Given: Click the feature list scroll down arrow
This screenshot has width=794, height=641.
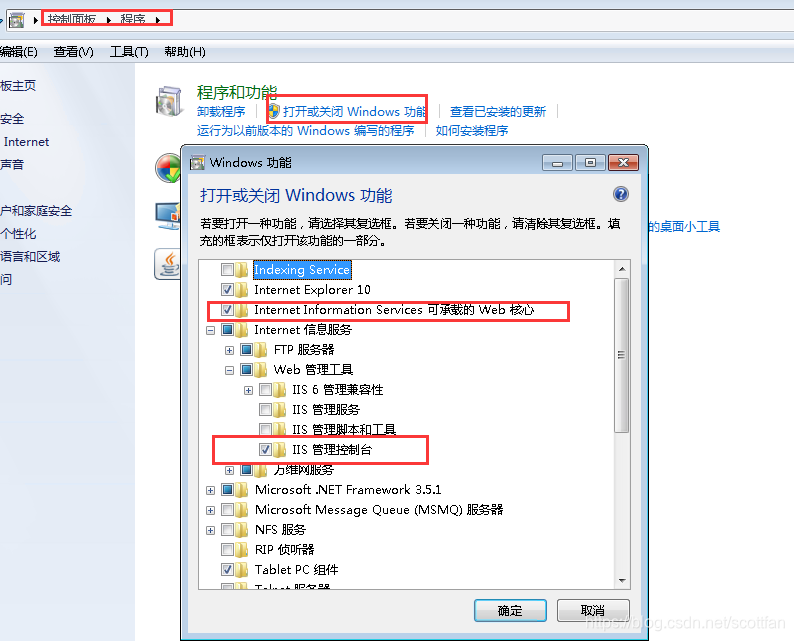Looking at the screenshot, I should (622, 581).
